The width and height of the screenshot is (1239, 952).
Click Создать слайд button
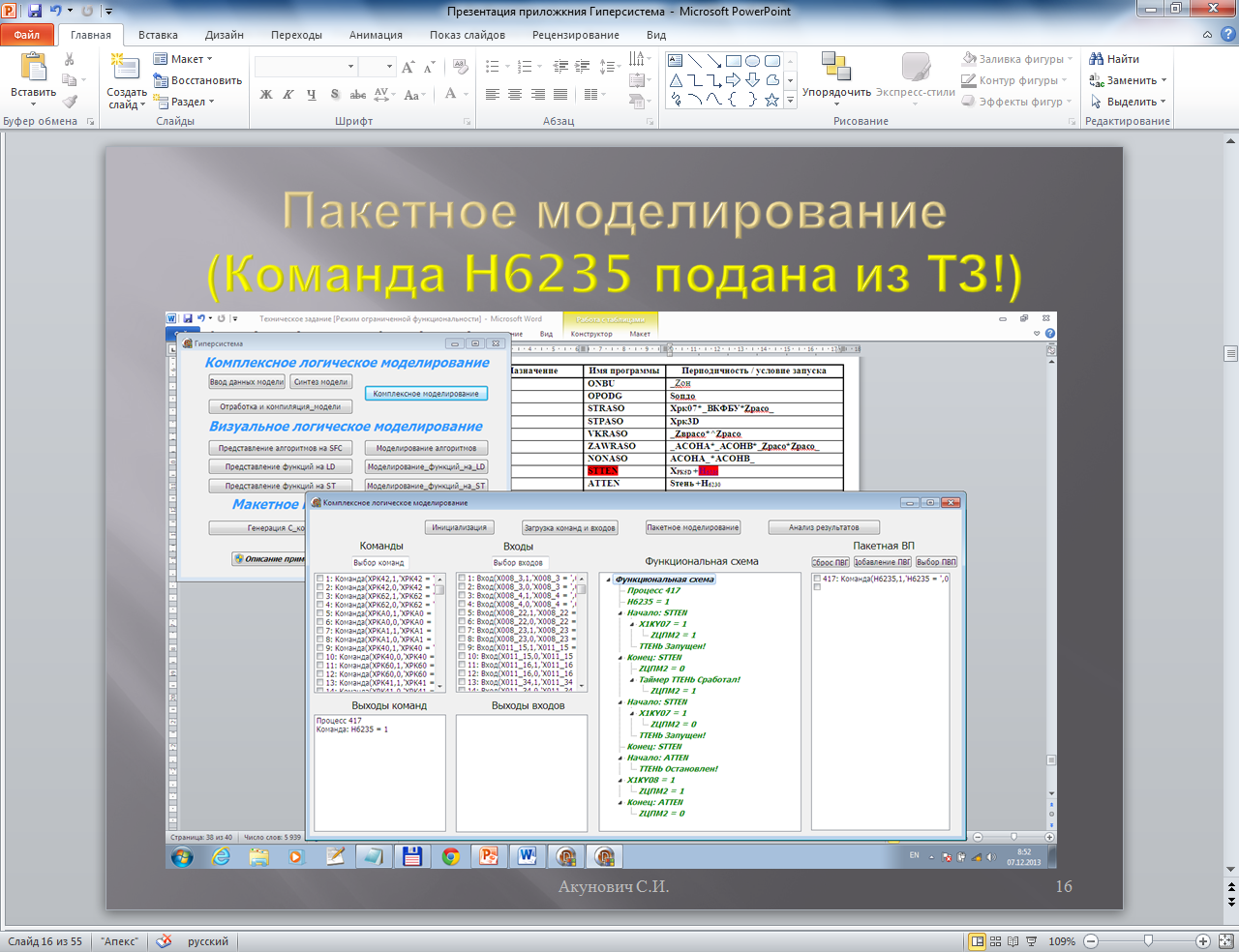(x=127, y=81)
